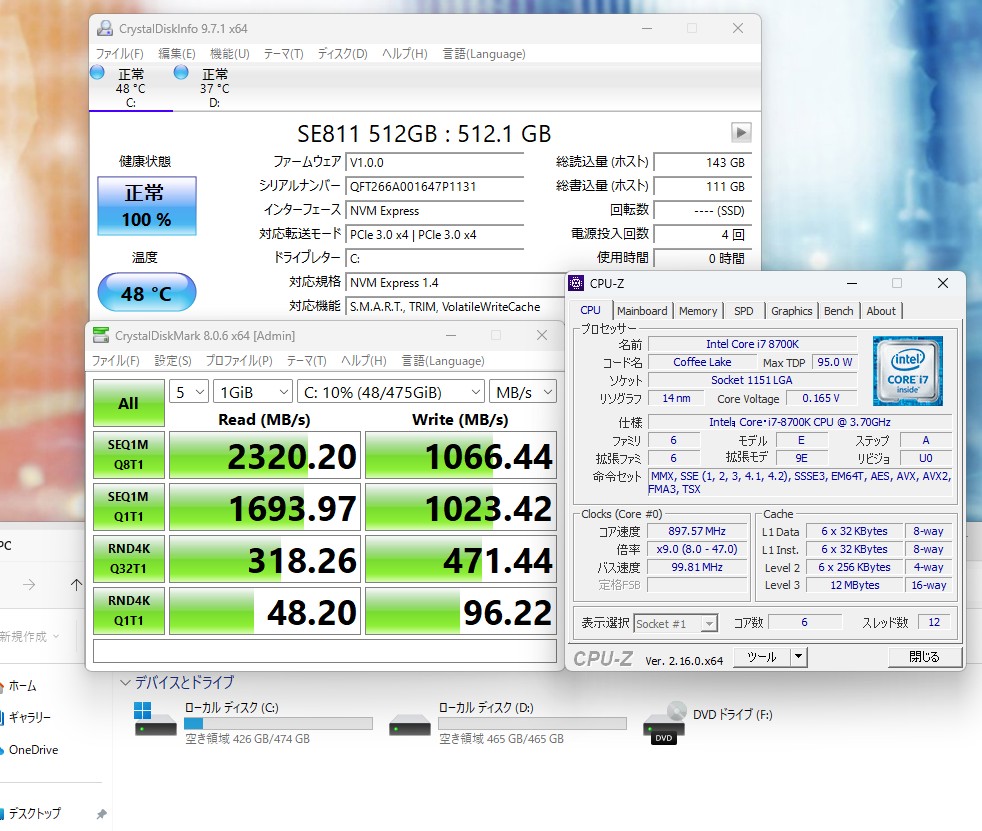The height and width of the screenshot is (831, 982).
Task: Open the test size dropdown showing 1GiB
Action: pos(252,393)
